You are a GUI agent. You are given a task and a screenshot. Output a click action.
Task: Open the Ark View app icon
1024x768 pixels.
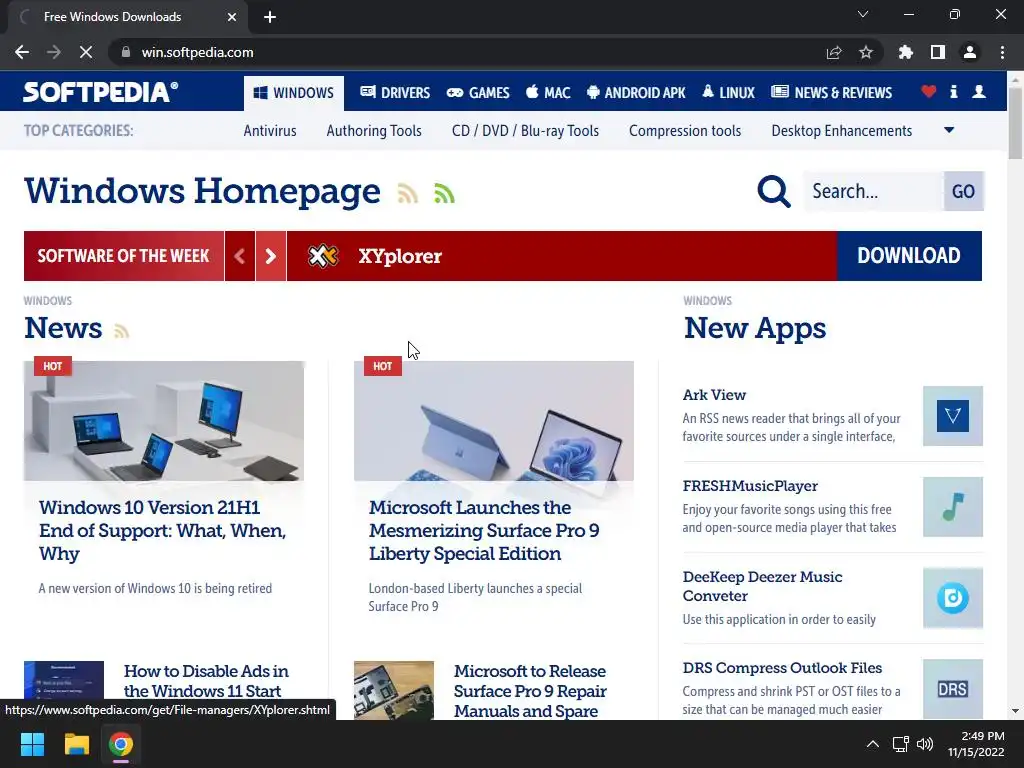coord(952,416)
